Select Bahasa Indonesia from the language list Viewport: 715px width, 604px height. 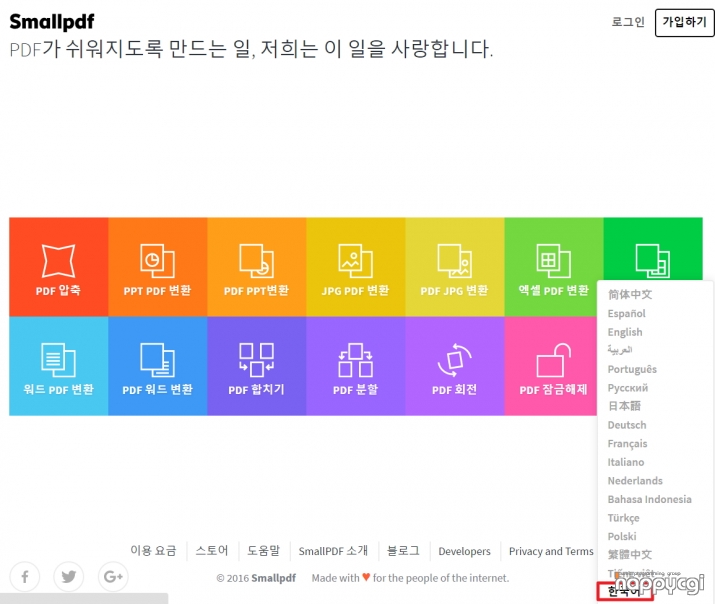click(x=649, y=499)
